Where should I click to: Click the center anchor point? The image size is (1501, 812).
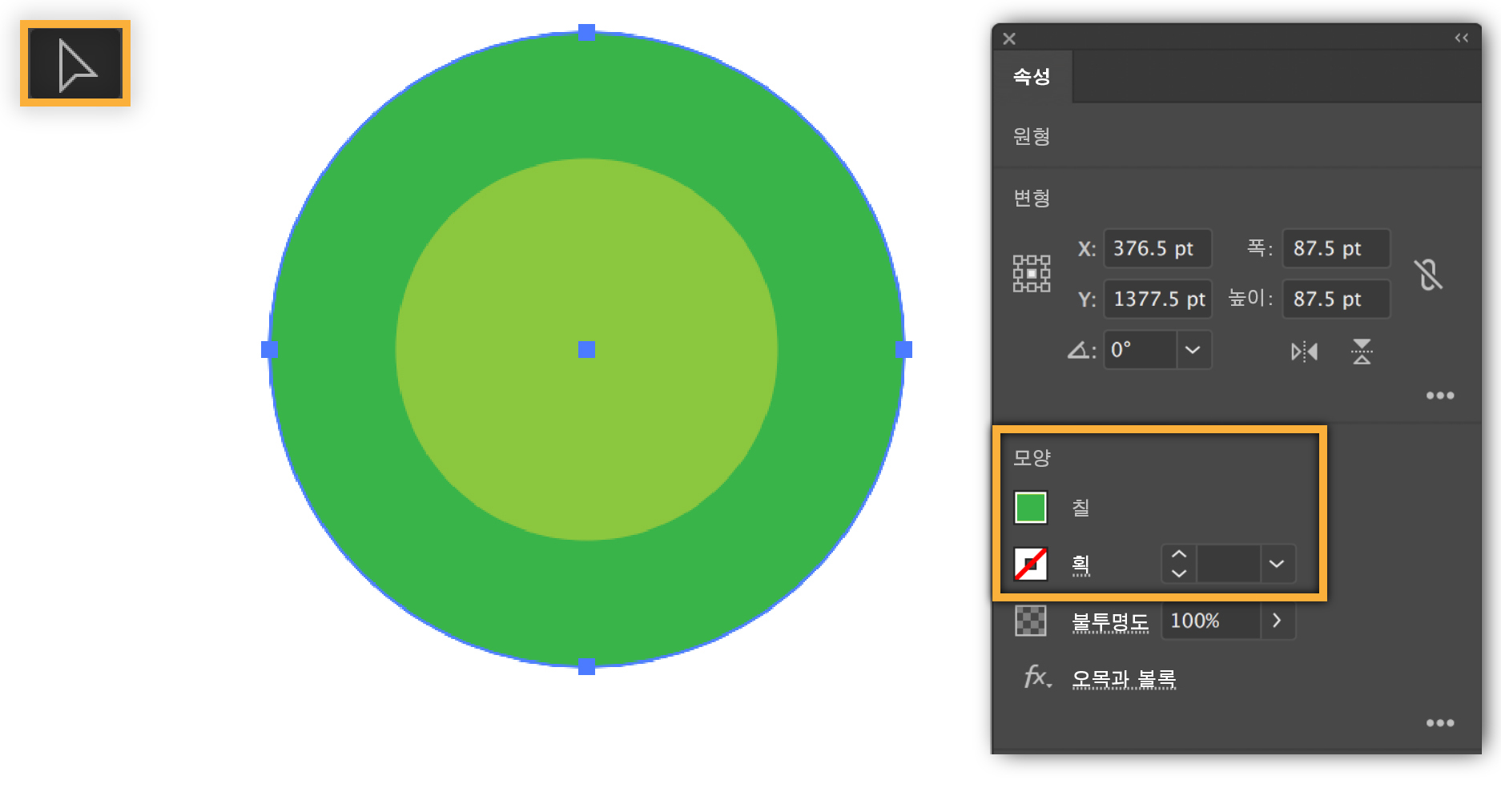[586, 350]
